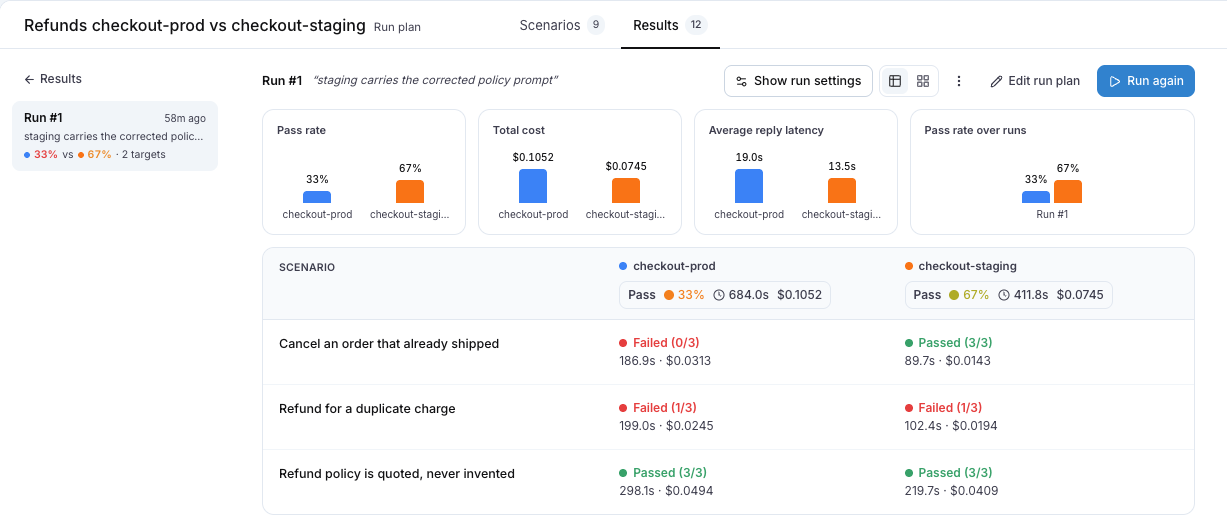Select Run #1 in the sidebar list
The height and width of the screenshot is (530, 1227).
pos(115,136)
